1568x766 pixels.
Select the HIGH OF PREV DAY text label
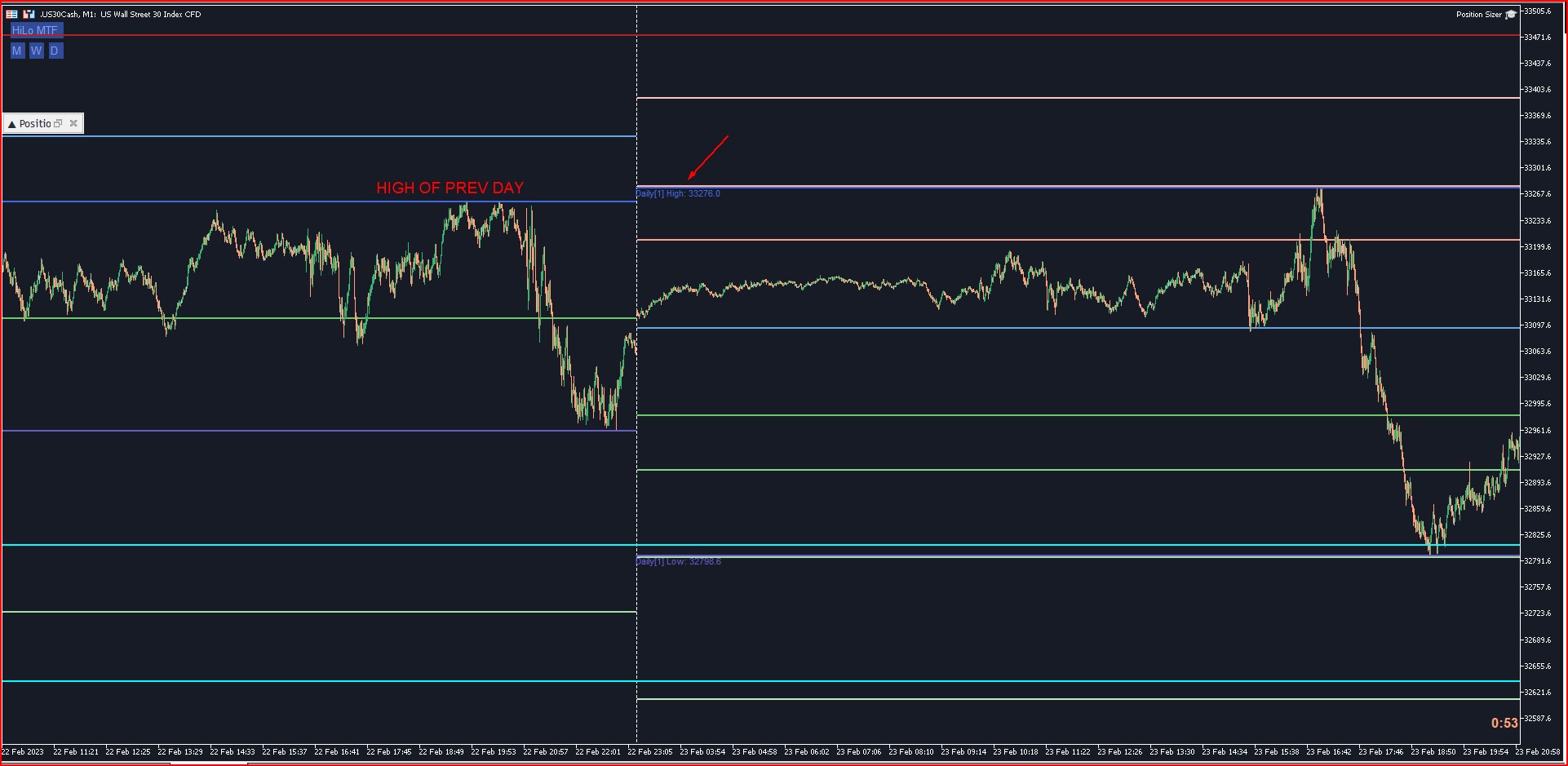click(x=449, y=188)
